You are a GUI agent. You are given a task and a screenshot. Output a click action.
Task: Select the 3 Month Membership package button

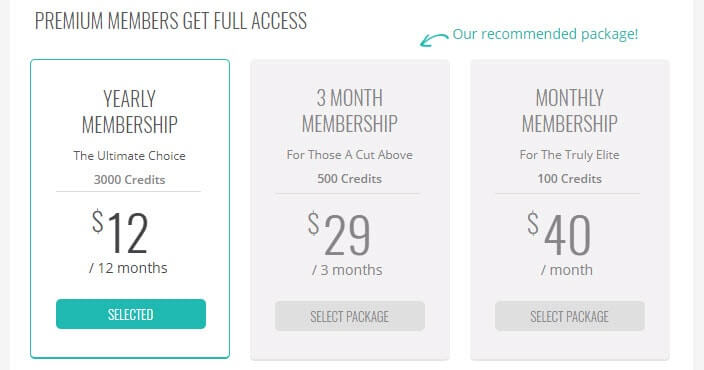click(350, 316)
